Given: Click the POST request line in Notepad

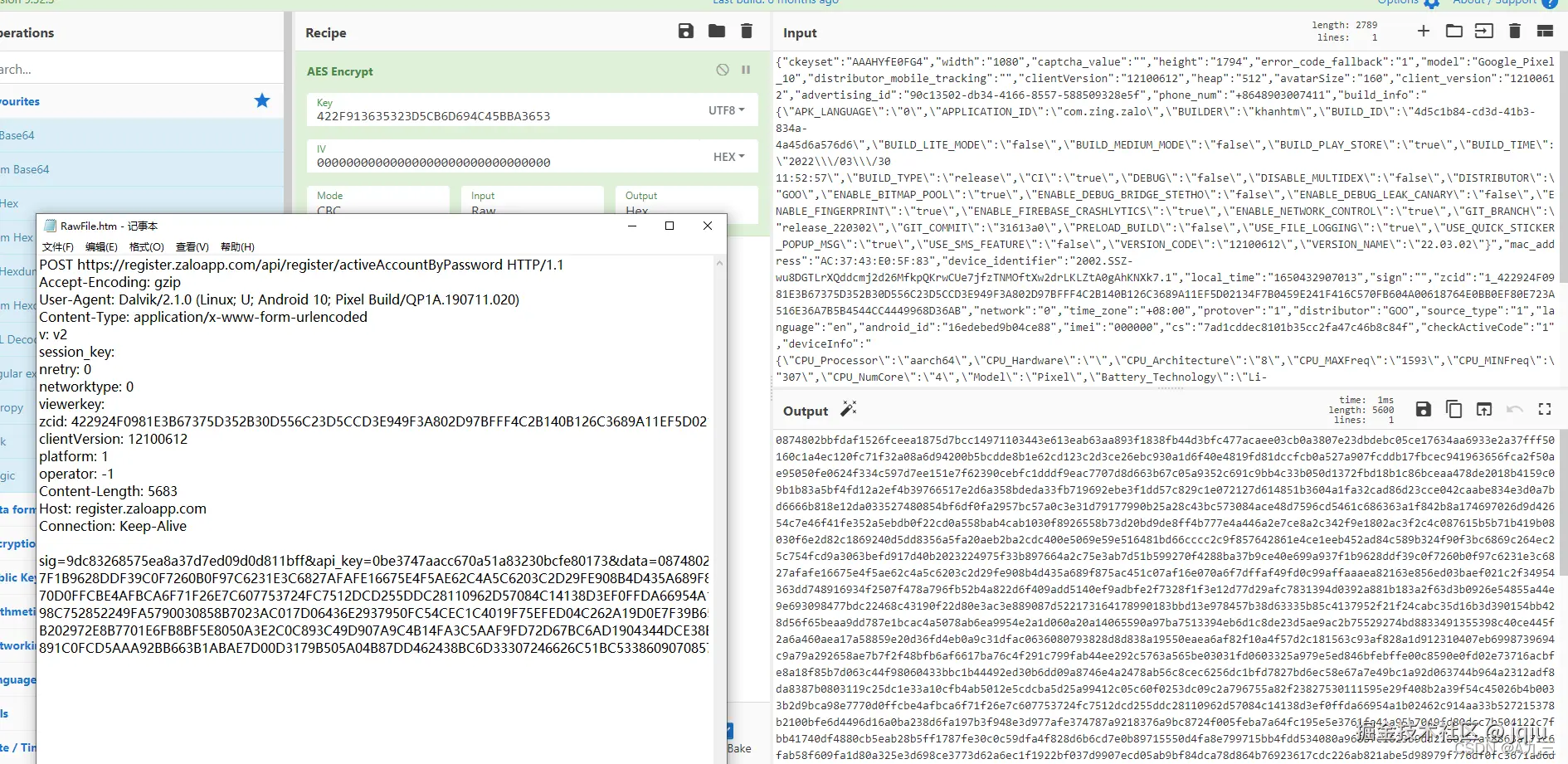Looking at the screenshot, I should [x=302, y=265].
